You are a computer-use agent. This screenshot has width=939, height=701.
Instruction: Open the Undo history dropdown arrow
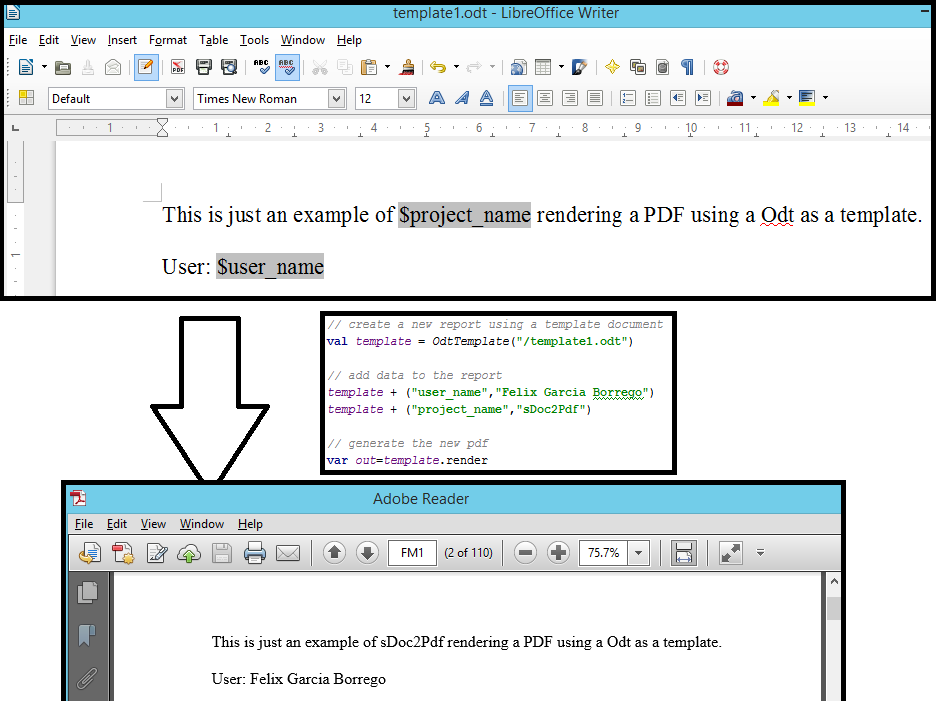click(x=456, y=67)
